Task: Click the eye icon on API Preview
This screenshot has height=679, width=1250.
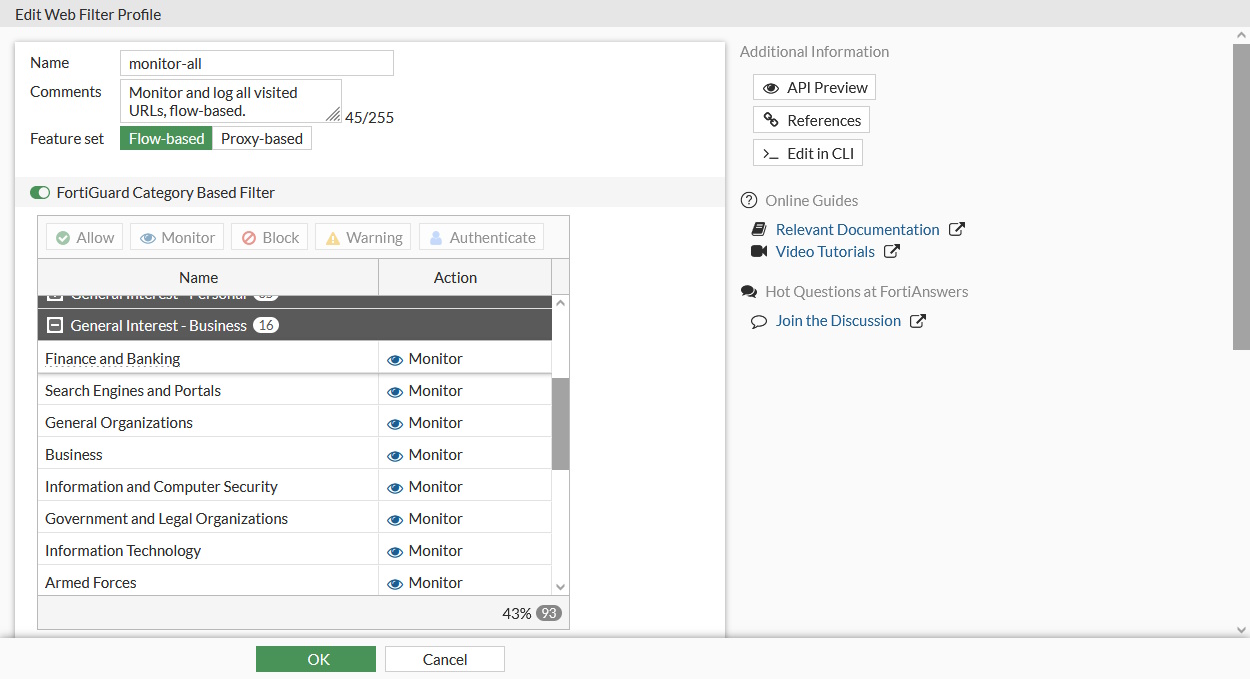Action: (771, 88)
